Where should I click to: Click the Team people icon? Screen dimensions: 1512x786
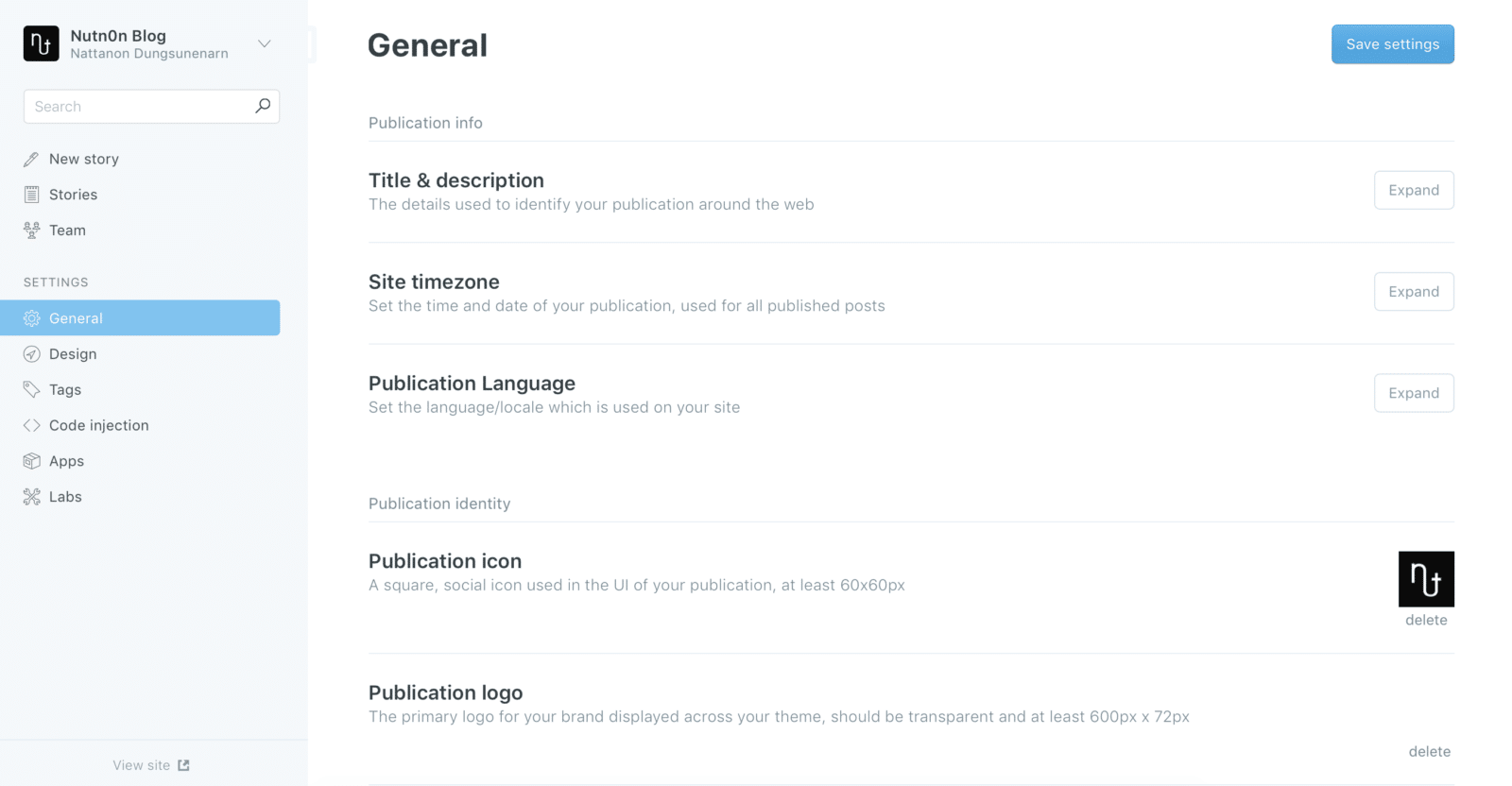pos(31,231)
